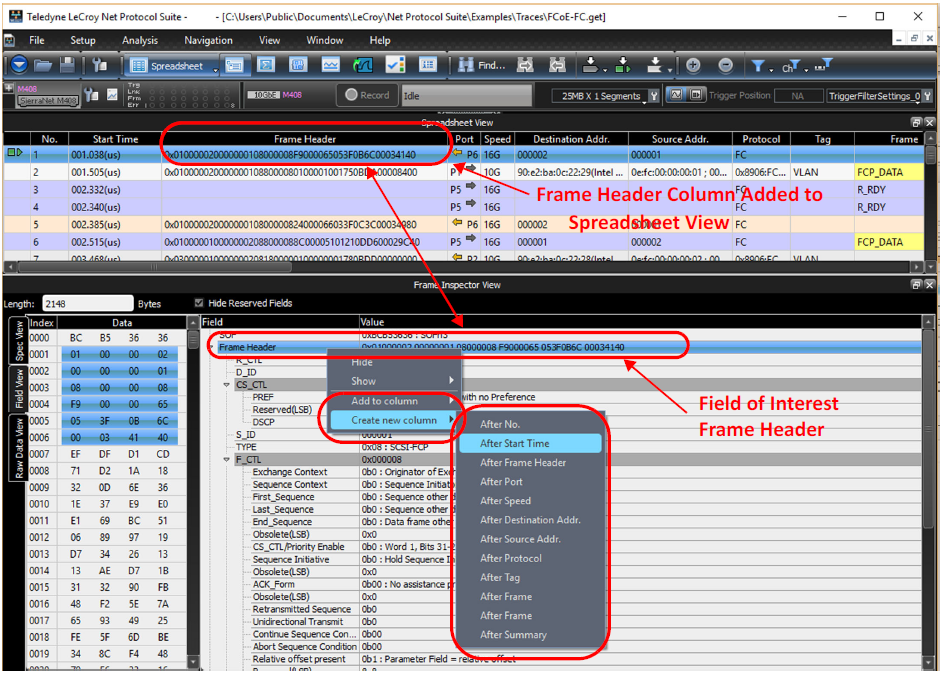941x674 pixels.
Task: Open the first download icon dropdown arrow
Action: coord(605,70)
